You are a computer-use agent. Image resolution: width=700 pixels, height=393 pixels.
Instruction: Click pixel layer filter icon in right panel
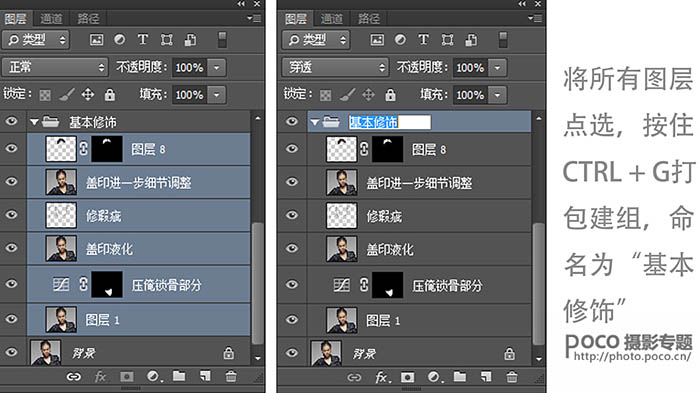tap(377, 40)
